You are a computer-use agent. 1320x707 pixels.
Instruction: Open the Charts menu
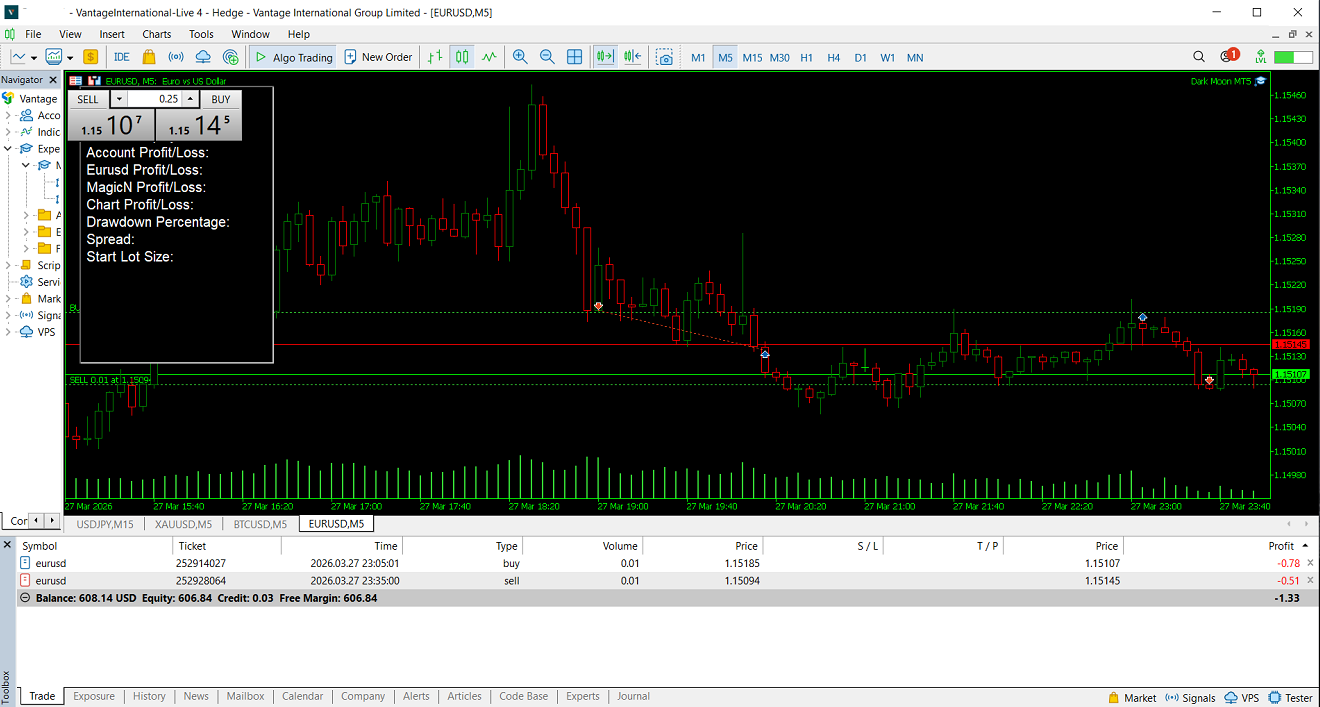(x=156, y=33)
